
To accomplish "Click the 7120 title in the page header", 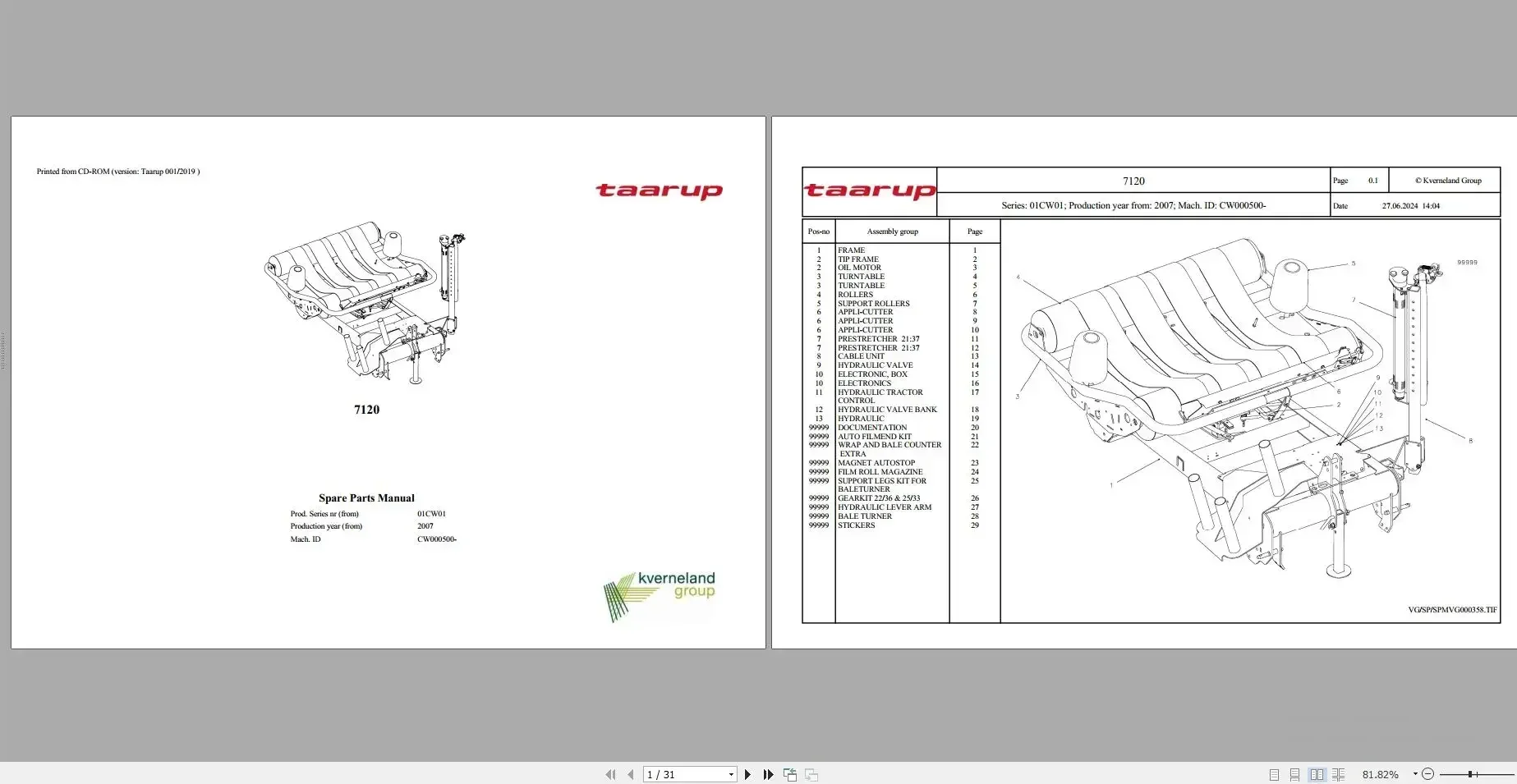I will pyautogui.click(x=1133, y=181).
